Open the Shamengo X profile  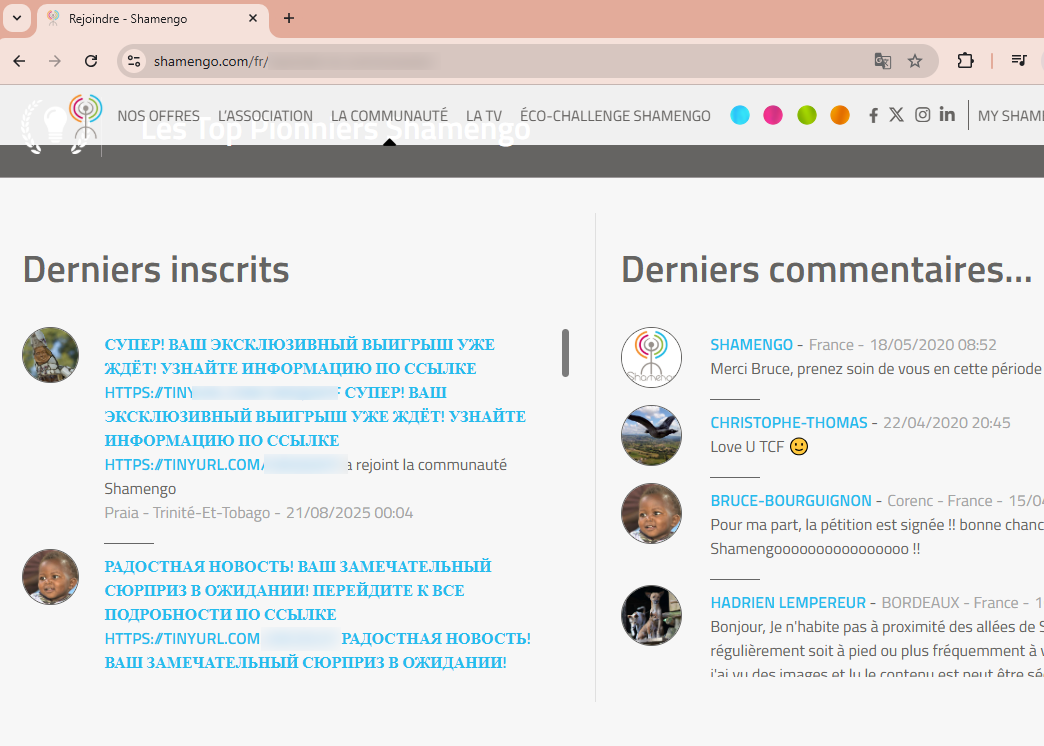click(896, 115)
